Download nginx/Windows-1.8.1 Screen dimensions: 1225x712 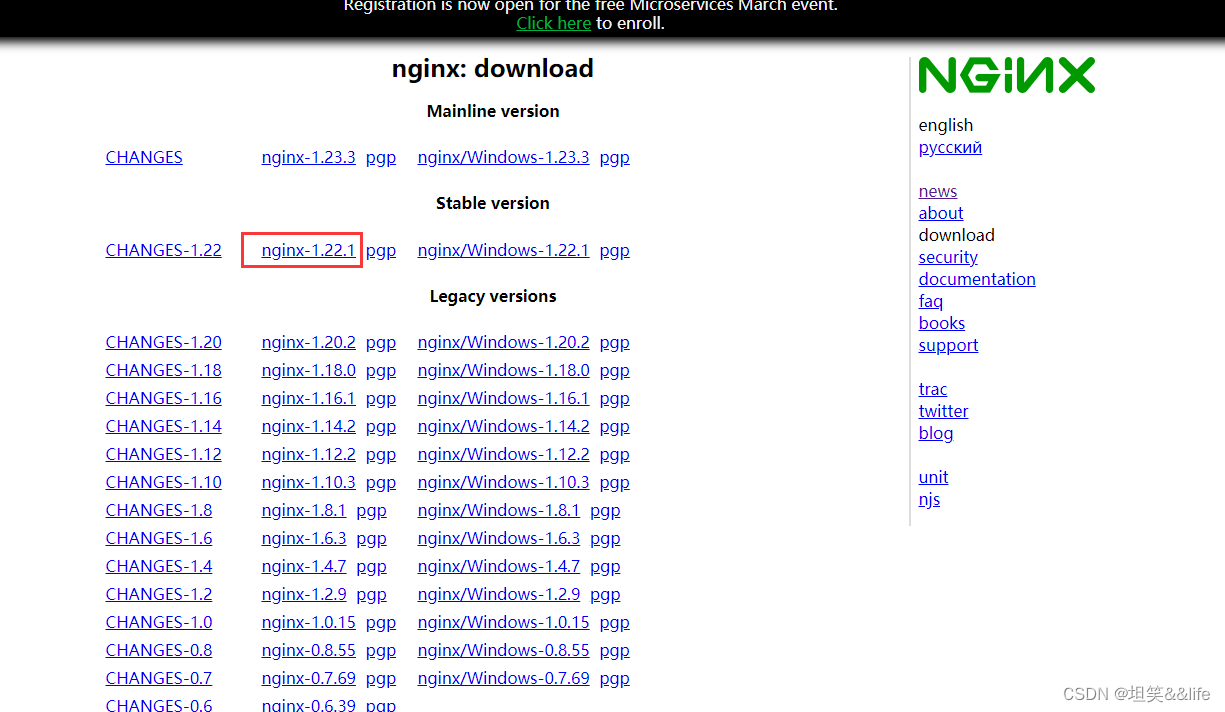499,510
